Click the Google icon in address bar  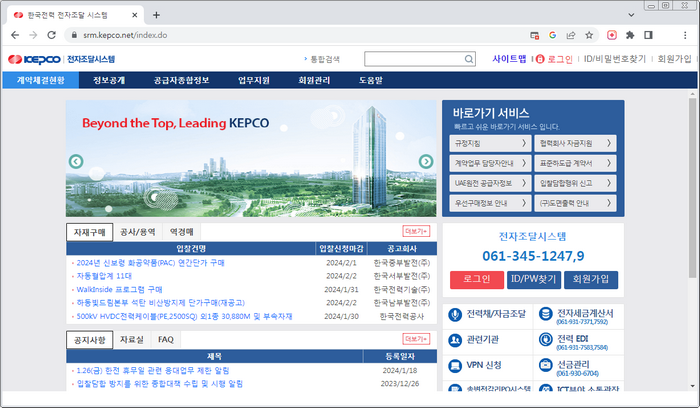[552, 35]
